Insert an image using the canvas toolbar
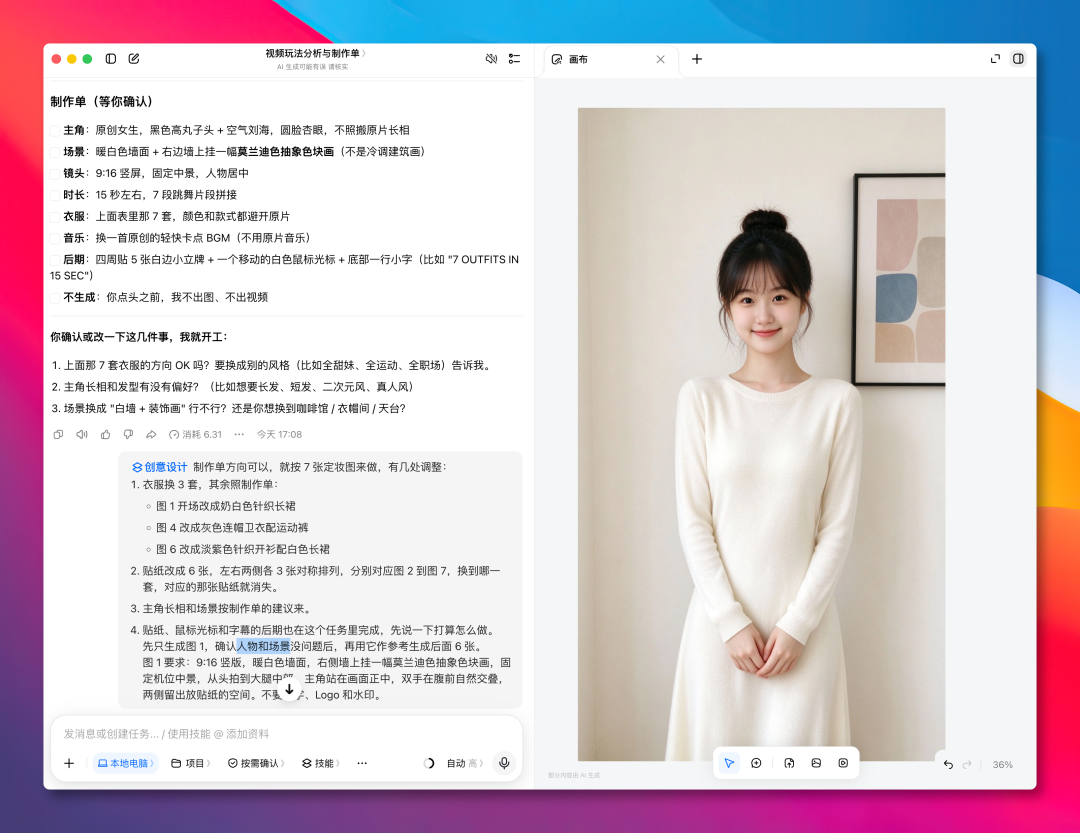 [x=816, y=763]
